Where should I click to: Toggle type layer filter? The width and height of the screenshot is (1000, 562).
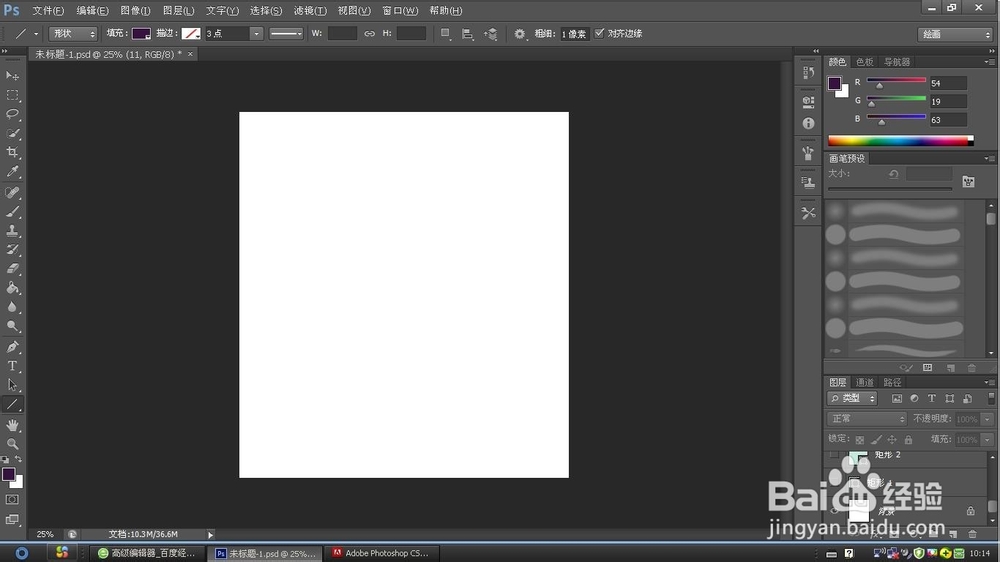coord(932,399)
